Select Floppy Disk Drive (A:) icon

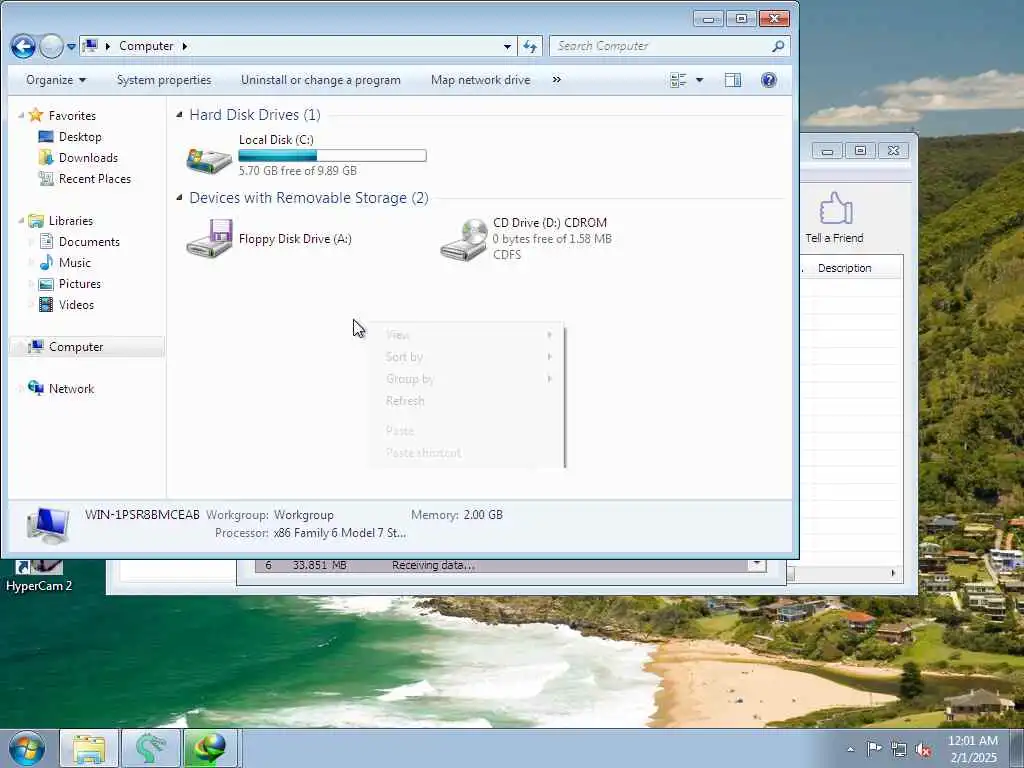tap(209, 239)
